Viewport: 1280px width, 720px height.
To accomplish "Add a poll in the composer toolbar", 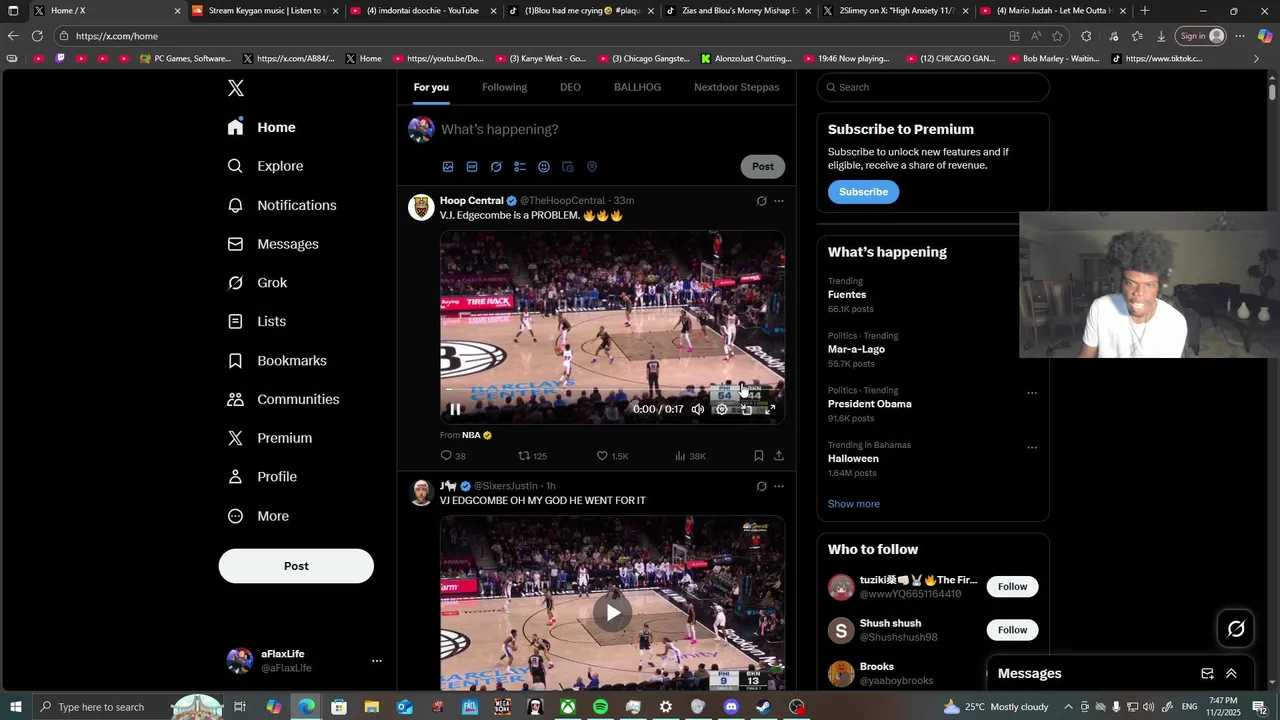I will pos(520,167).
